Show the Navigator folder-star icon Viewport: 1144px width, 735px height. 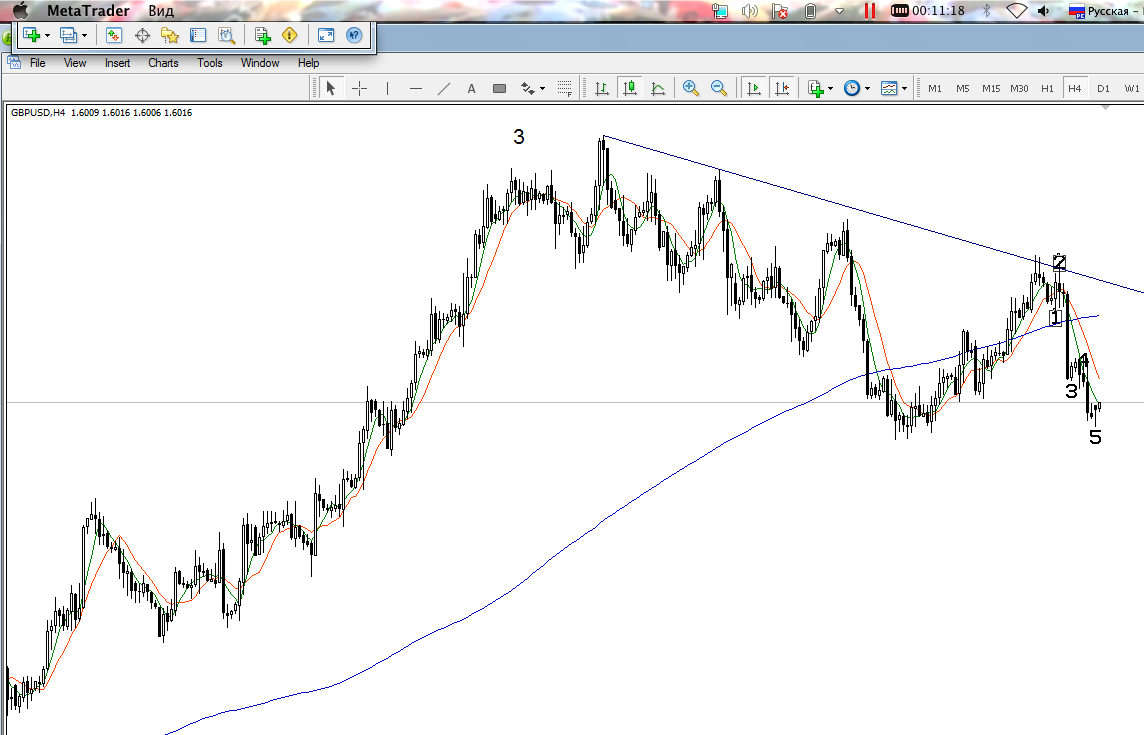[x=170, y=35]
